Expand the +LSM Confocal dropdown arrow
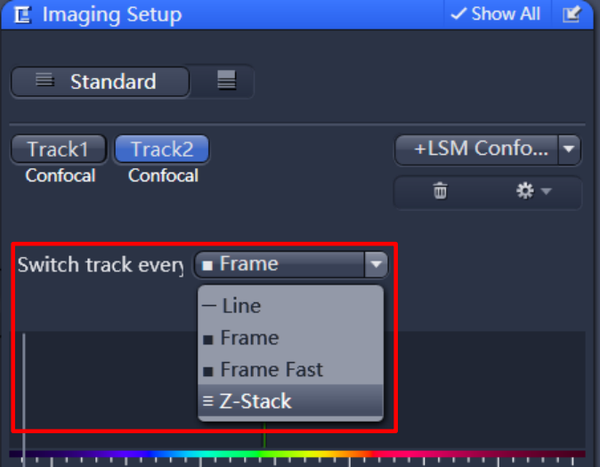Image resolution: width=600 pixels, height=467 pixels. pos(569,150)
